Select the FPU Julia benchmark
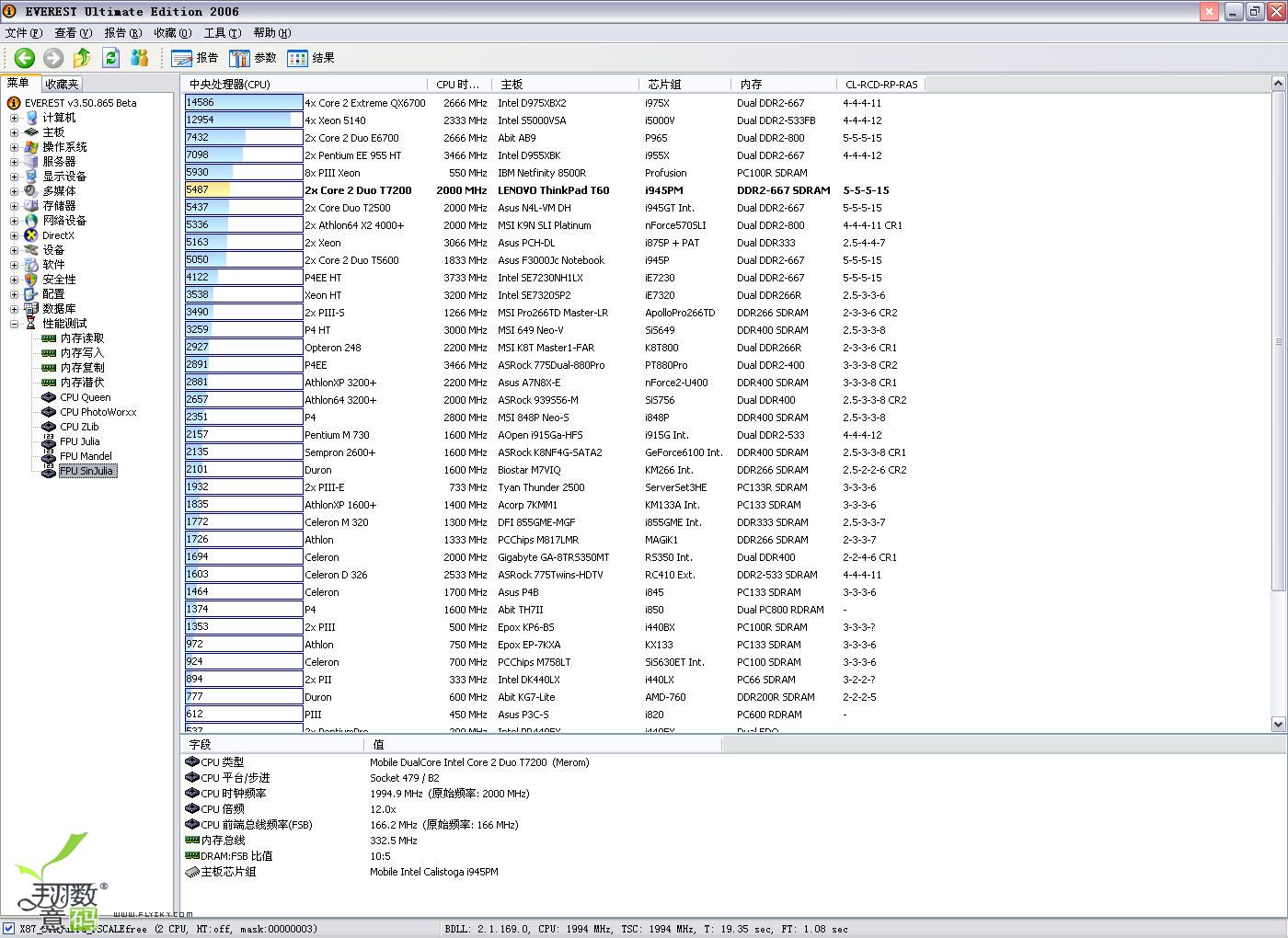 (x=80, y=441)
